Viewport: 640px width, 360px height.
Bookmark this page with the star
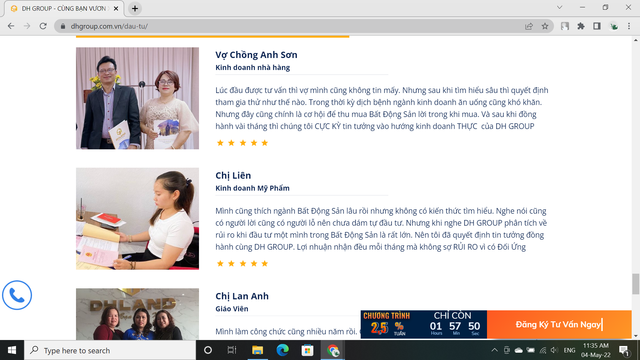[x=545, y=26]
